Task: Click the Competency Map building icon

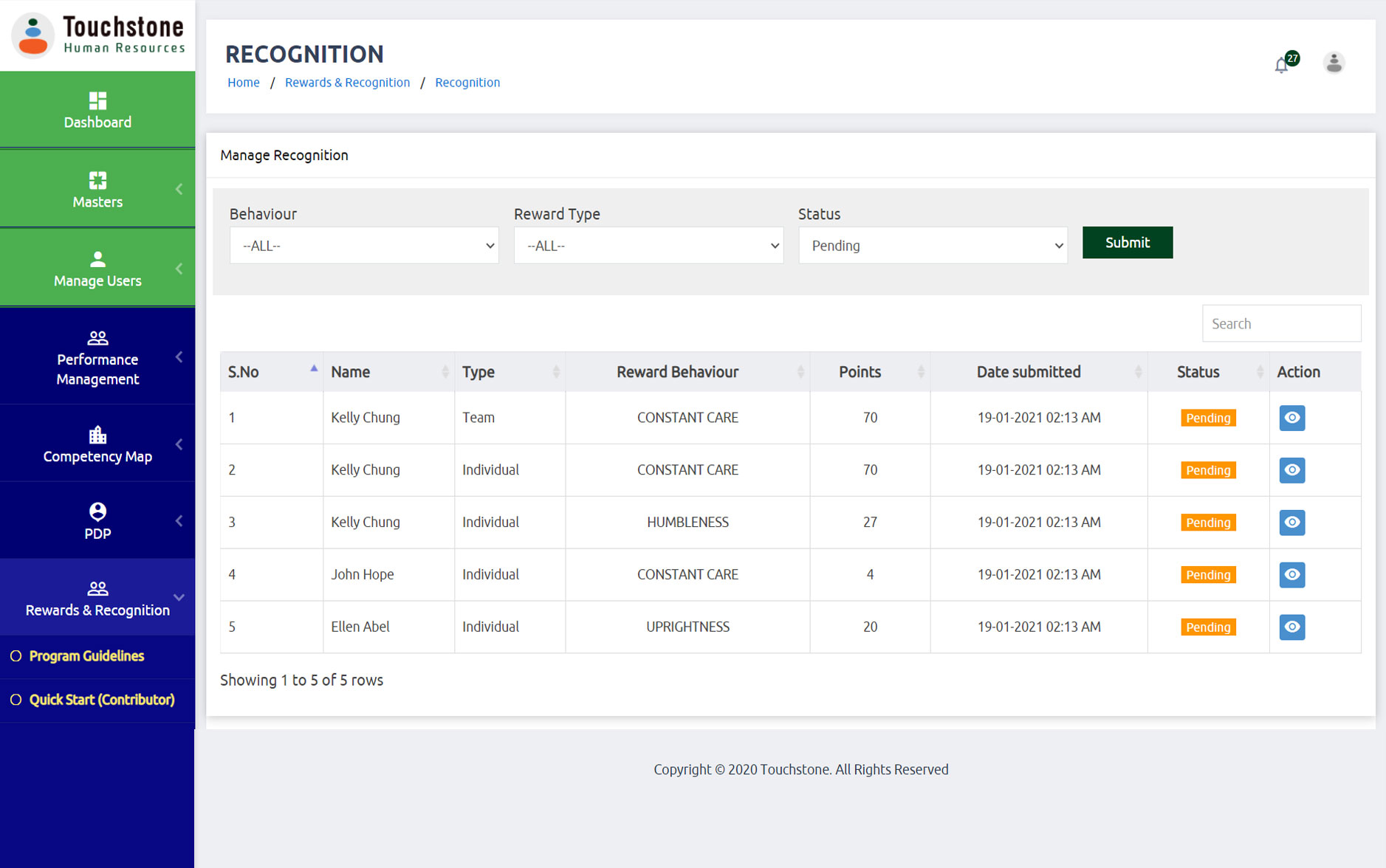Action: 97,435
